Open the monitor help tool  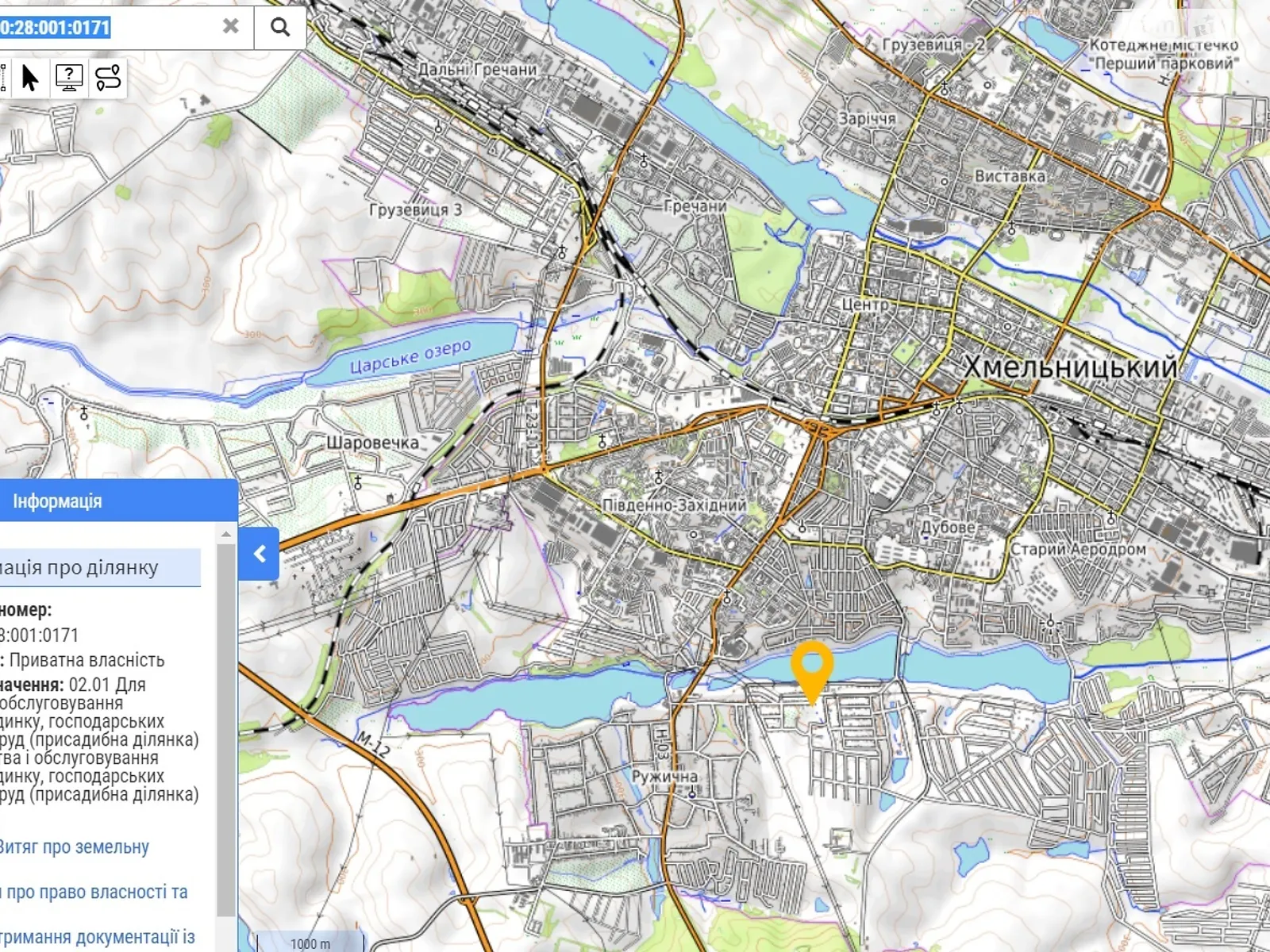click(69, 78)
